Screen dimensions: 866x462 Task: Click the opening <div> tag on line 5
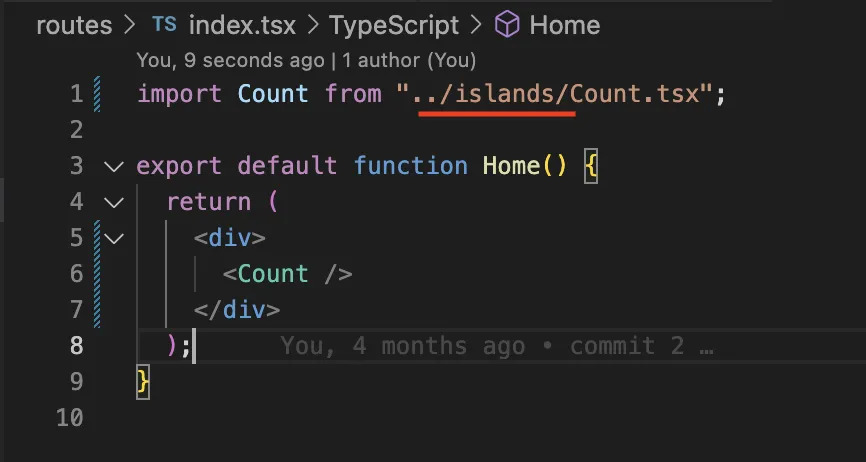pos(230,238)
